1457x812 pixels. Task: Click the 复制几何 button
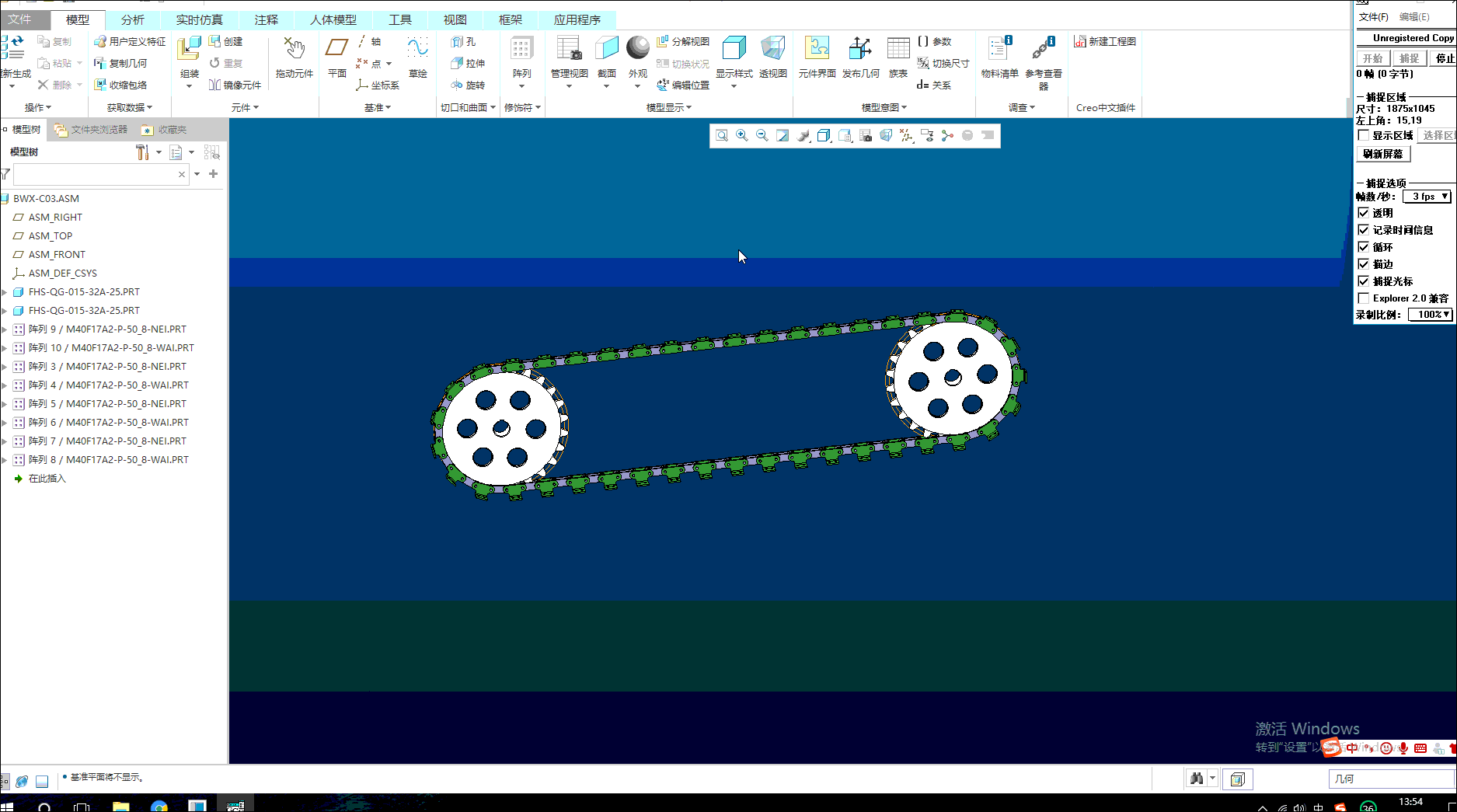click(120, 63)
